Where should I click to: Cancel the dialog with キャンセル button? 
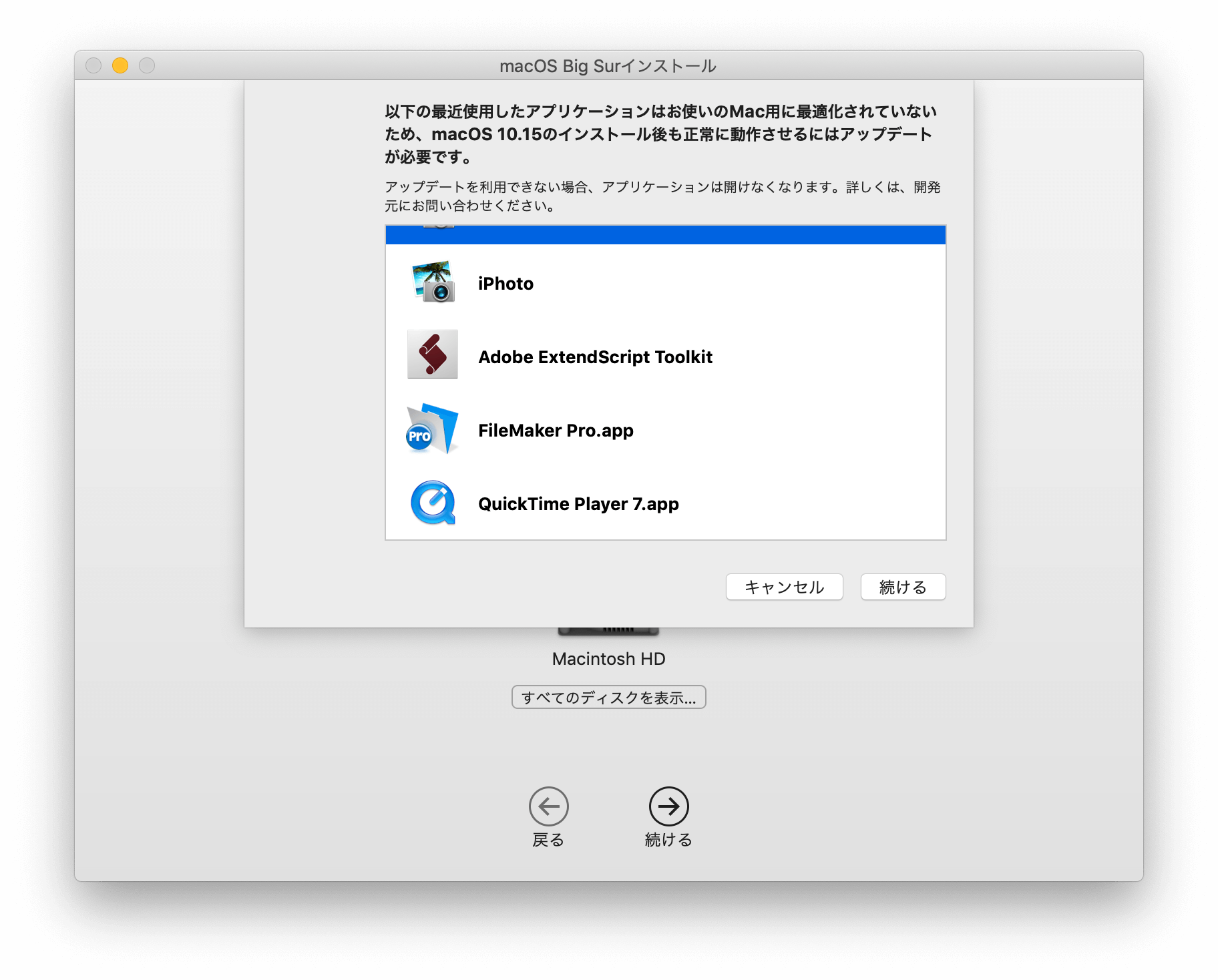784,587
